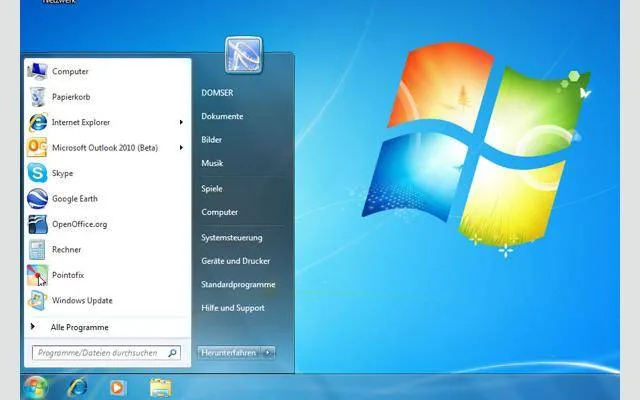
Task: Click the search magnifier icon
Action: coord(173,353)
